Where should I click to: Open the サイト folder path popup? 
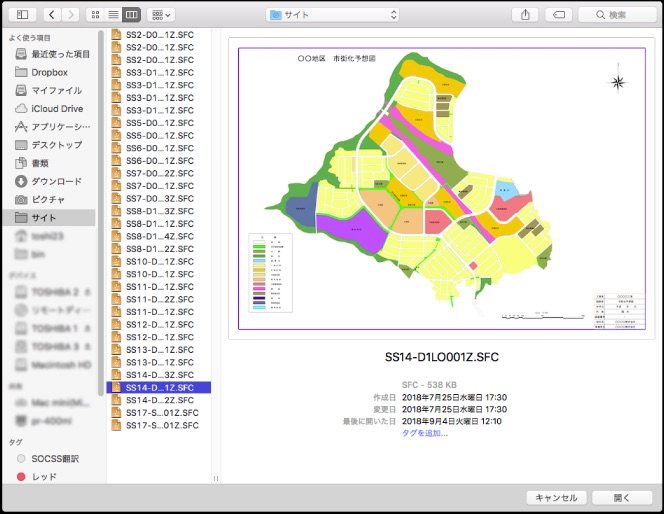tap(333, 15)
